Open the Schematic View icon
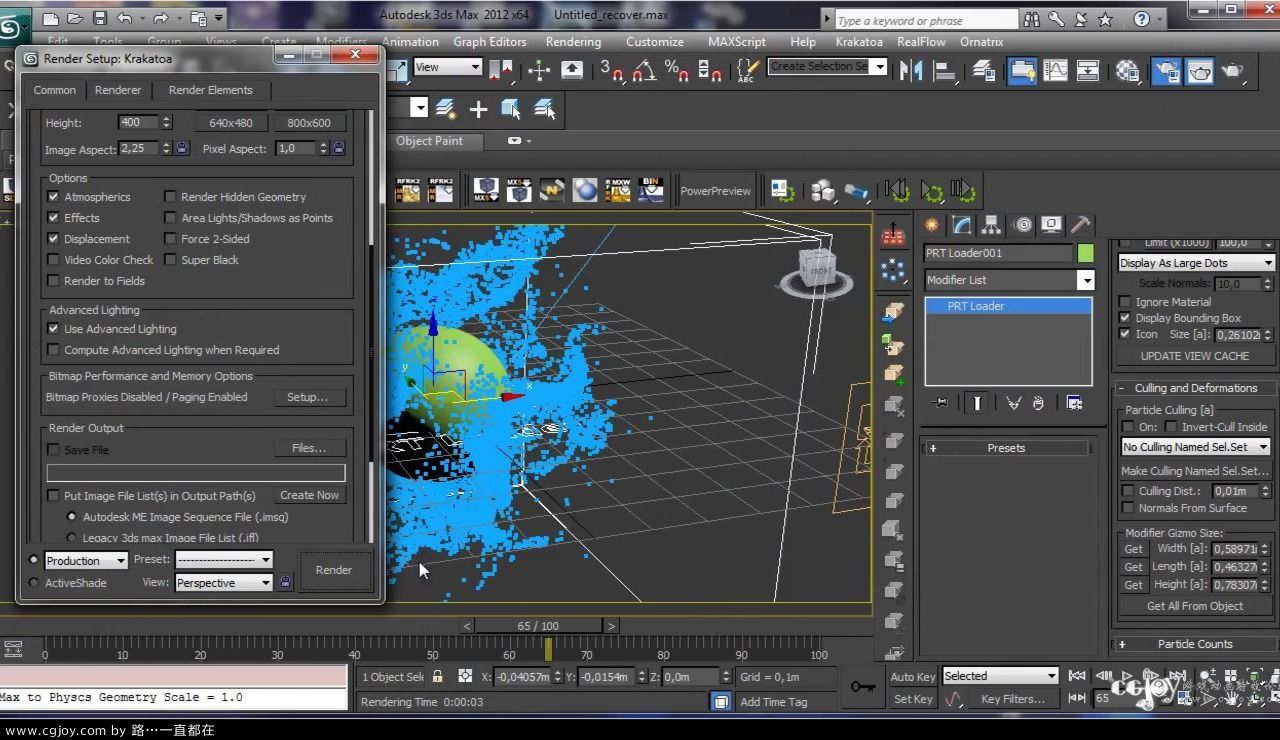Viewport: 1280px width, 740px height. pos(1088,69)
